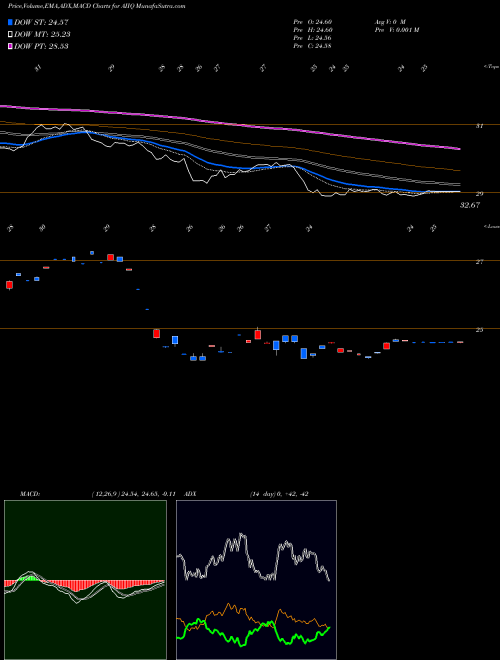The width and height of the screenshot is (500, 660).
Task: Select the 'DOW MT: 25.23' legend label
Action: coord(42,34)
